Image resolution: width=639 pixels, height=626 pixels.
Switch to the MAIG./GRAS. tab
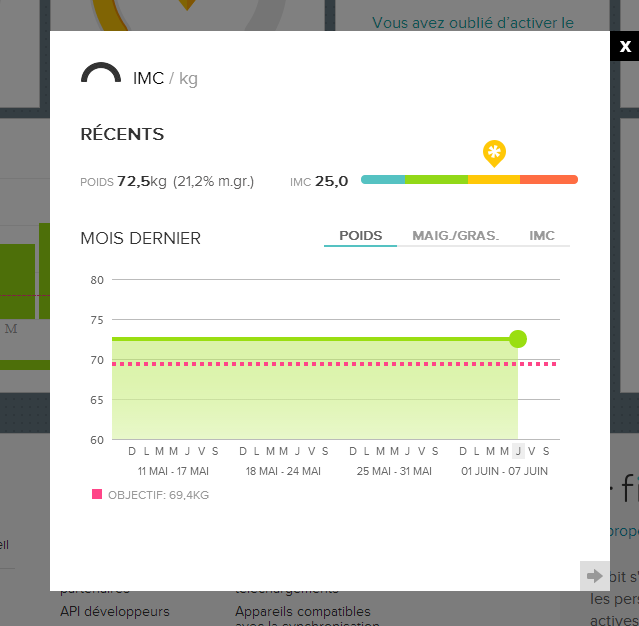[x=456, y=236]
